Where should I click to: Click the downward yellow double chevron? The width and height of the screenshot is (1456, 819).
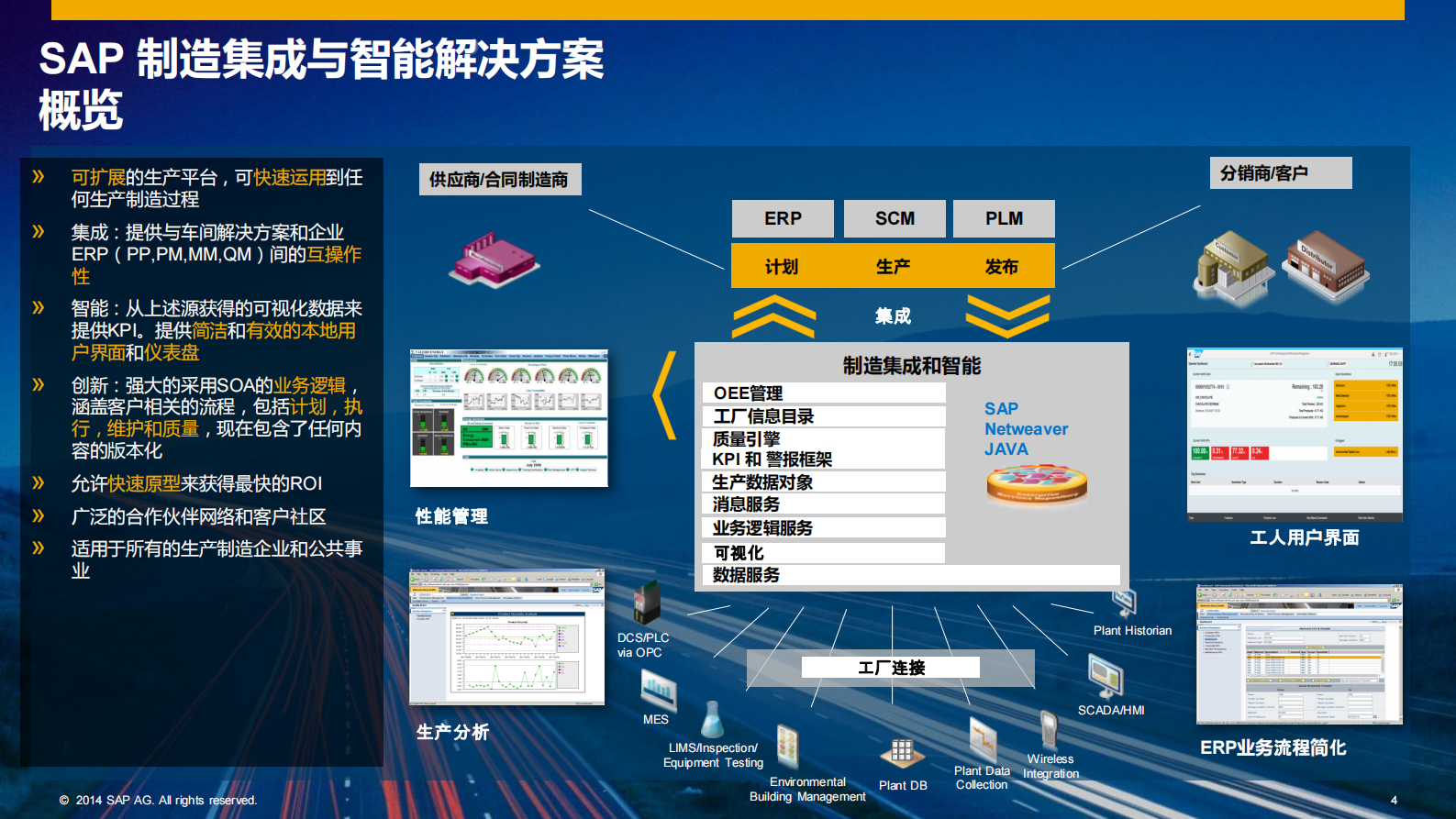tap(1007, 316)
